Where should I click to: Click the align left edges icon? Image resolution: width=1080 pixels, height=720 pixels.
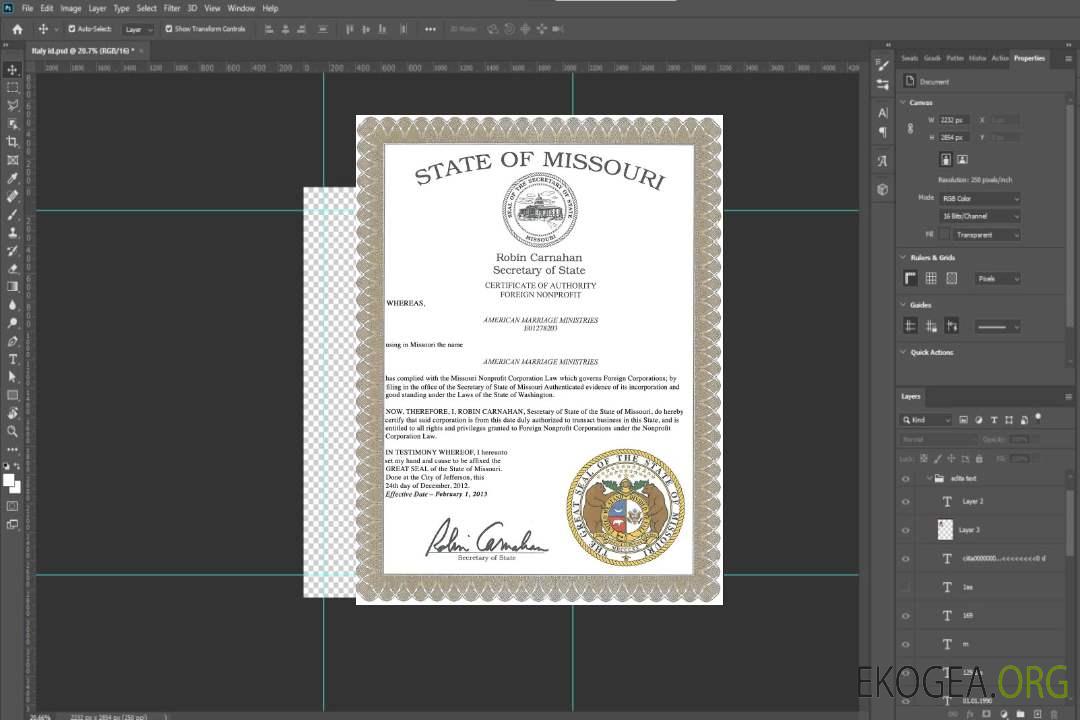click(269, 29)
